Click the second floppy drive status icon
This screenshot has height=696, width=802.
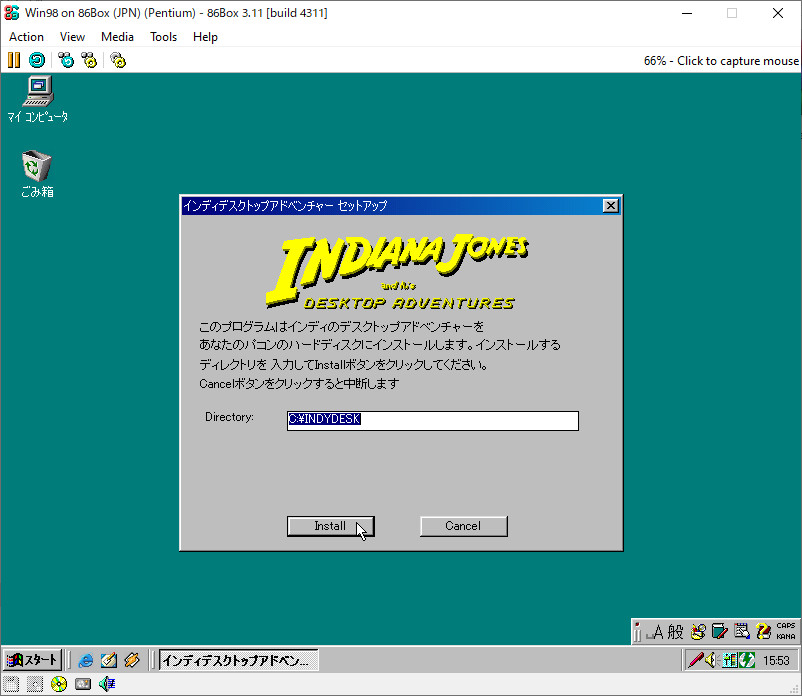click(x=35, y=684)
